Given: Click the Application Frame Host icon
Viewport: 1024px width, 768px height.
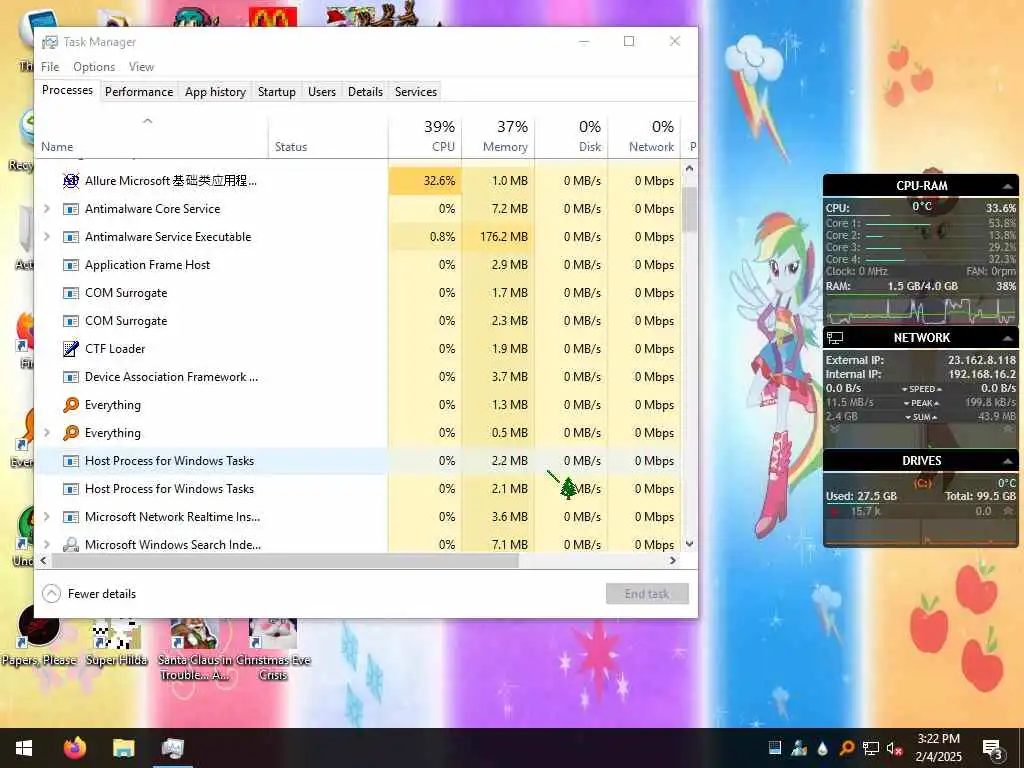Looking at the screenshot, I should [x=71, y=265].
